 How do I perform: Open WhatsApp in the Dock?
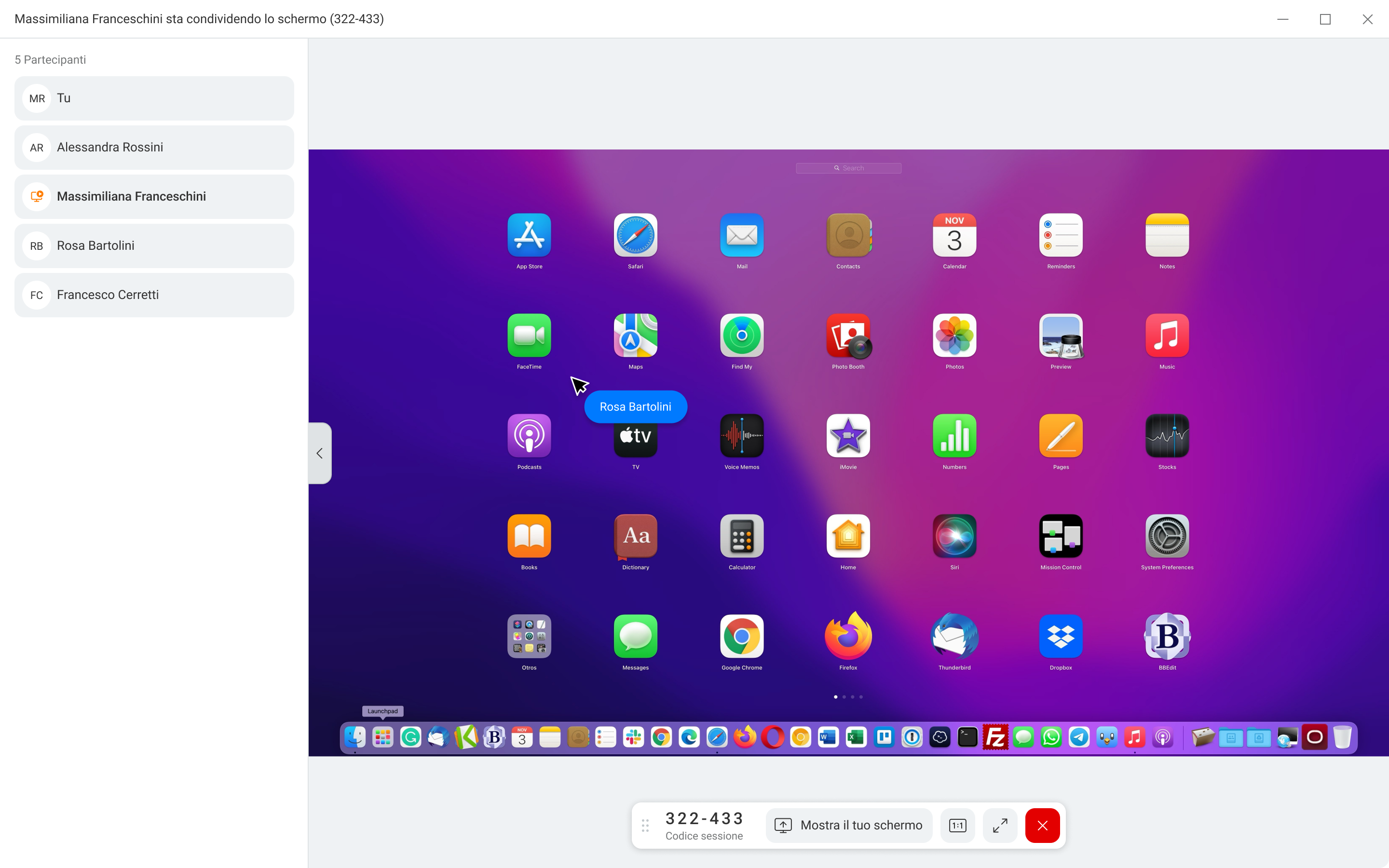click(1051, 737)
